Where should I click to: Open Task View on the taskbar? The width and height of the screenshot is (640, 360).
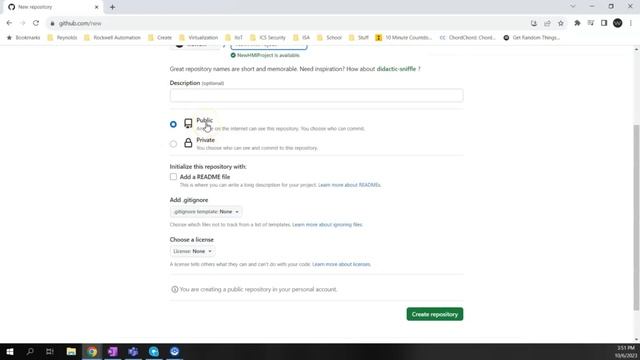[x=50, y=351]
